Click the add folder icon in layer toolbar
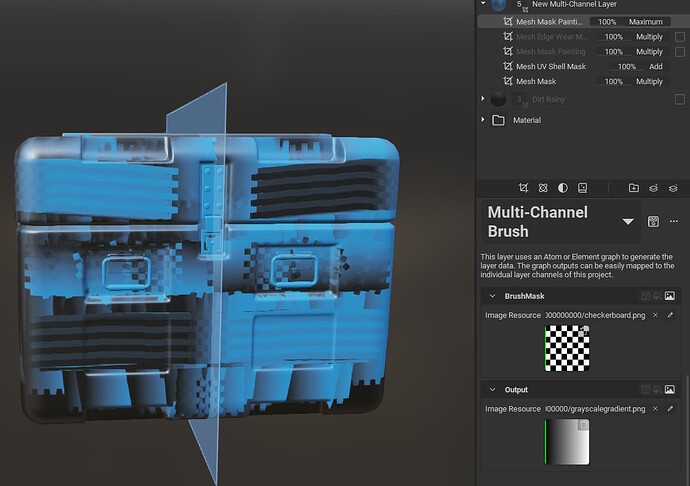The image size is (690, 486). click(x=634, y=187)
